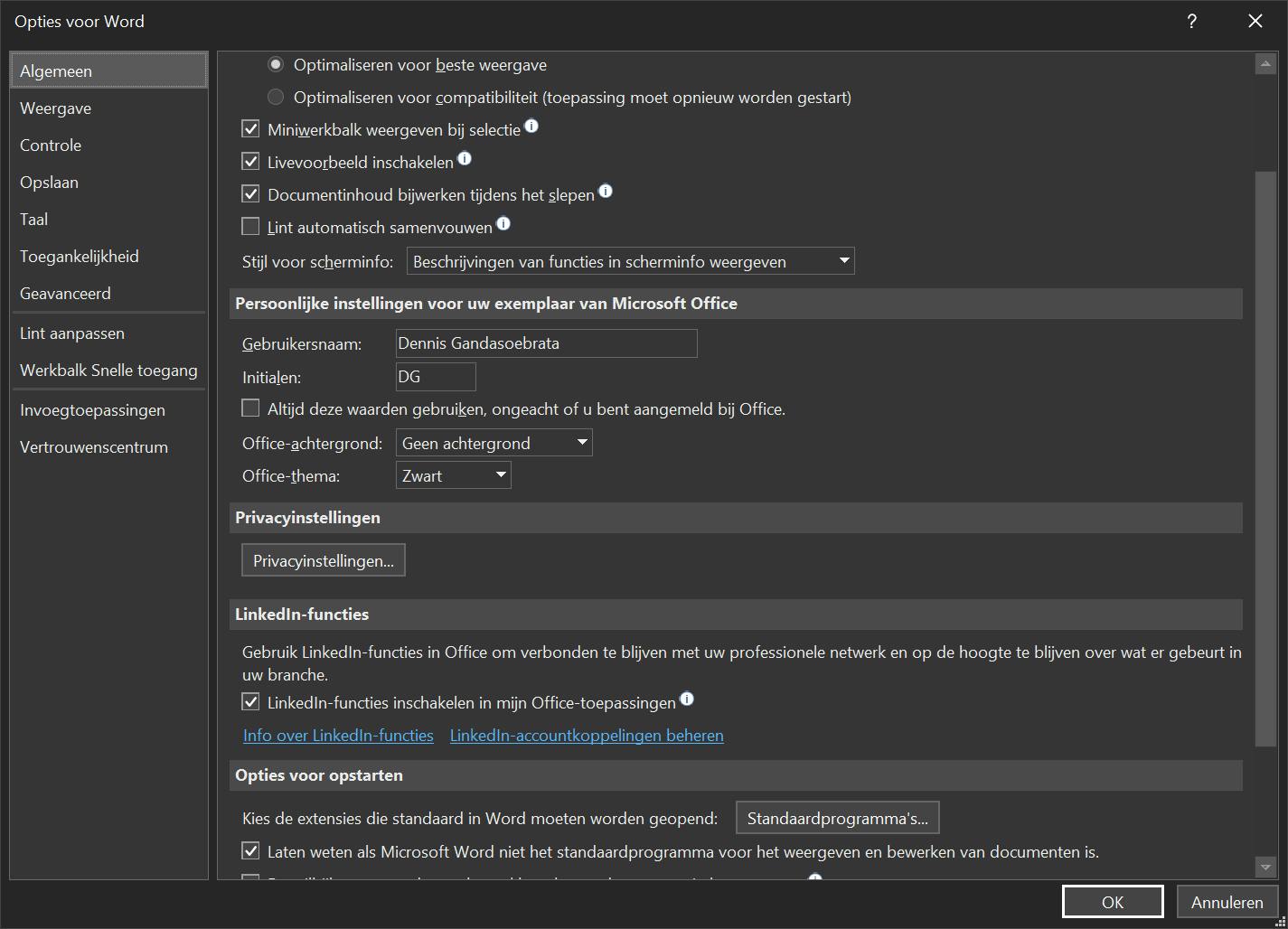1288x929 pixels.
Task: Open the Office-thema dropdown
Action: click(x=454, y=475)
